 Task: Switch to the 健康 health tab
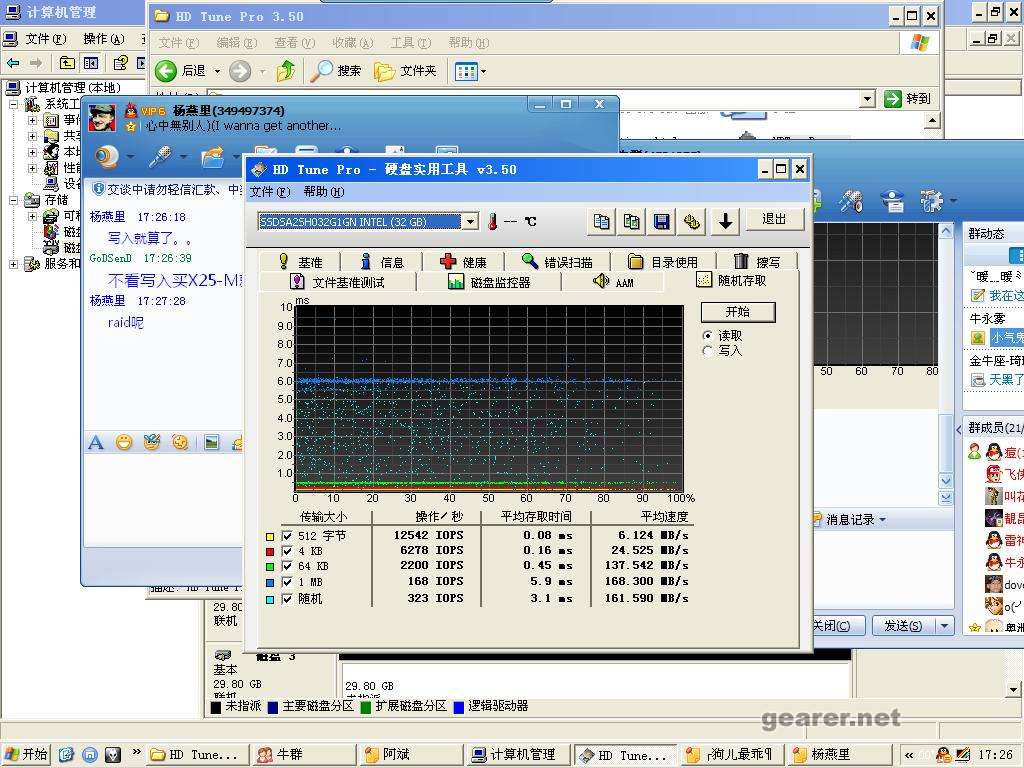coord(464,262)
